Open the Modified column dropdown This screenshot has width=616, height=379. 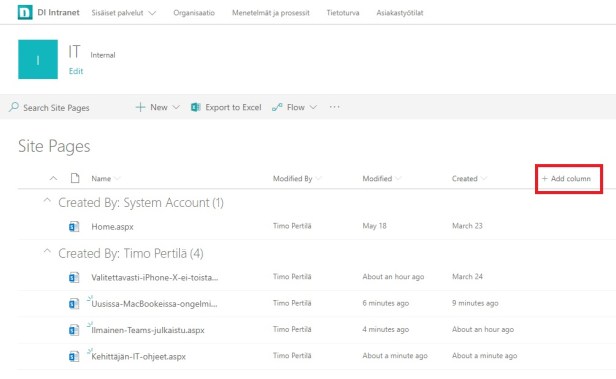(398, 179)
